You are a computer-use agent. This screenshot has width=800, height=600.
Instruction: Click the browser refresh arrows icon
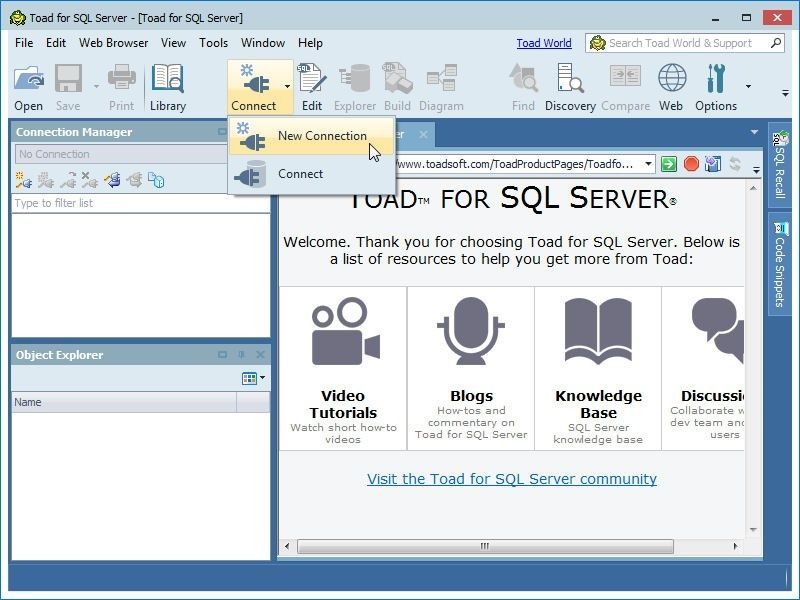pos(735,164)
